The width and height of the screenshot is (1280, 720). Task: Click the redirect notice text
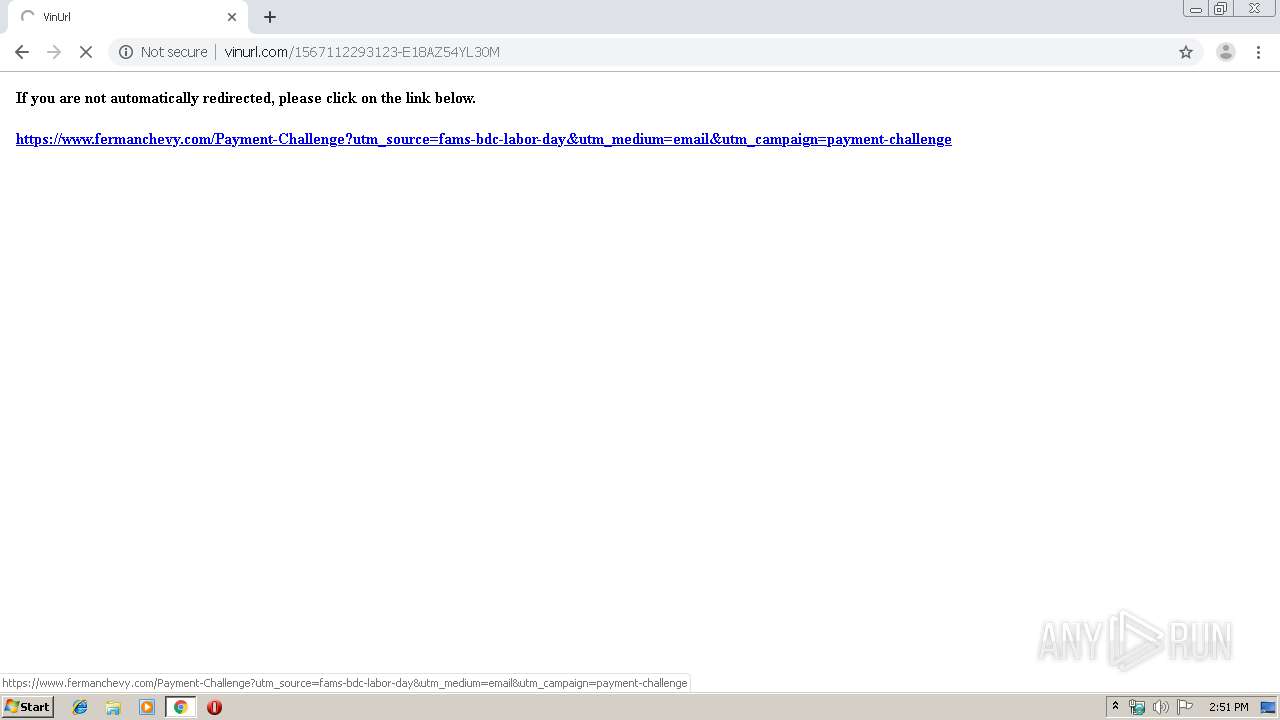click(246, 98)
